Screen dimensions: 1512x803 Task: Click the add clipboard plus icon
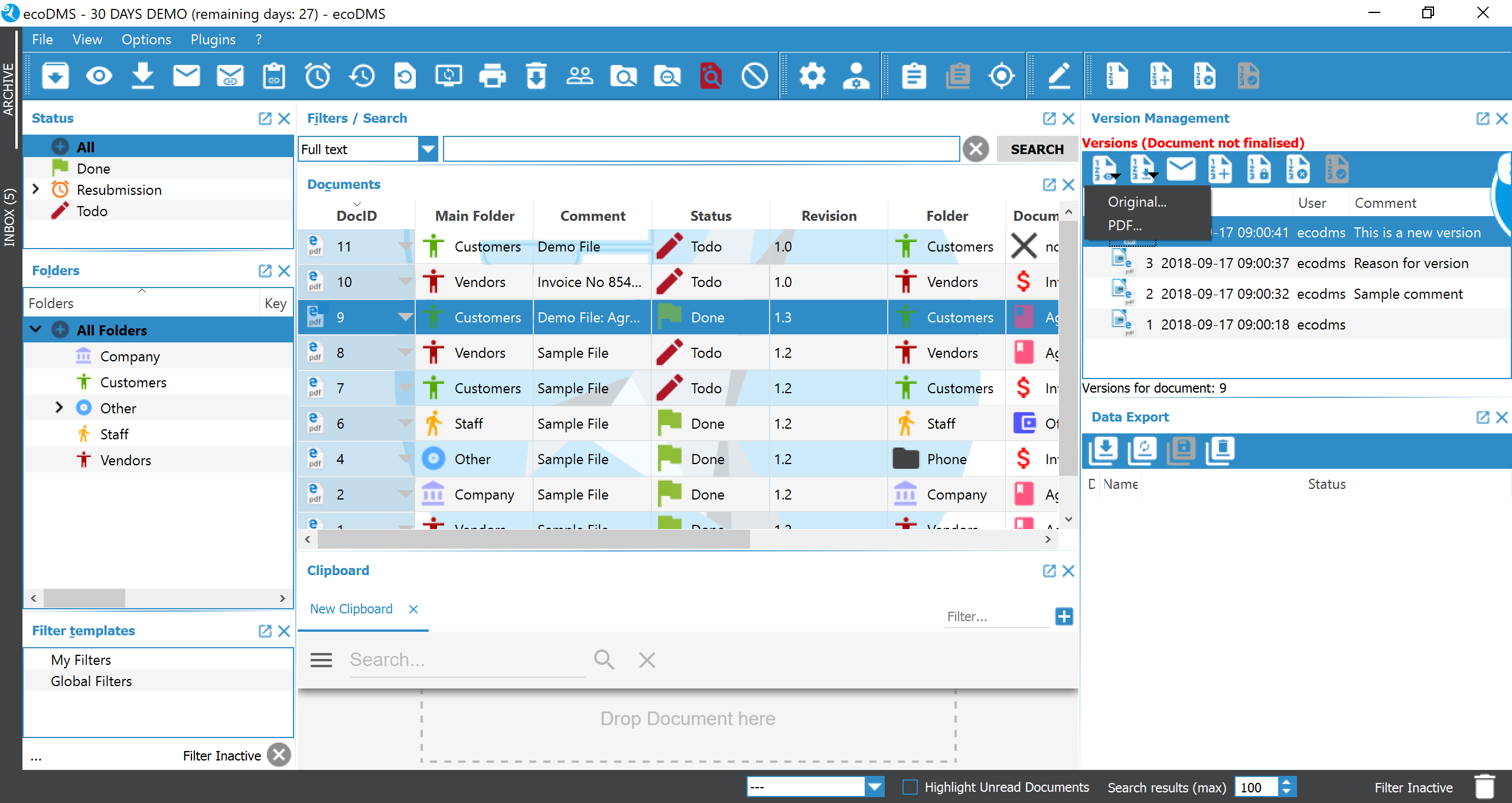(x=1064, y=616)
